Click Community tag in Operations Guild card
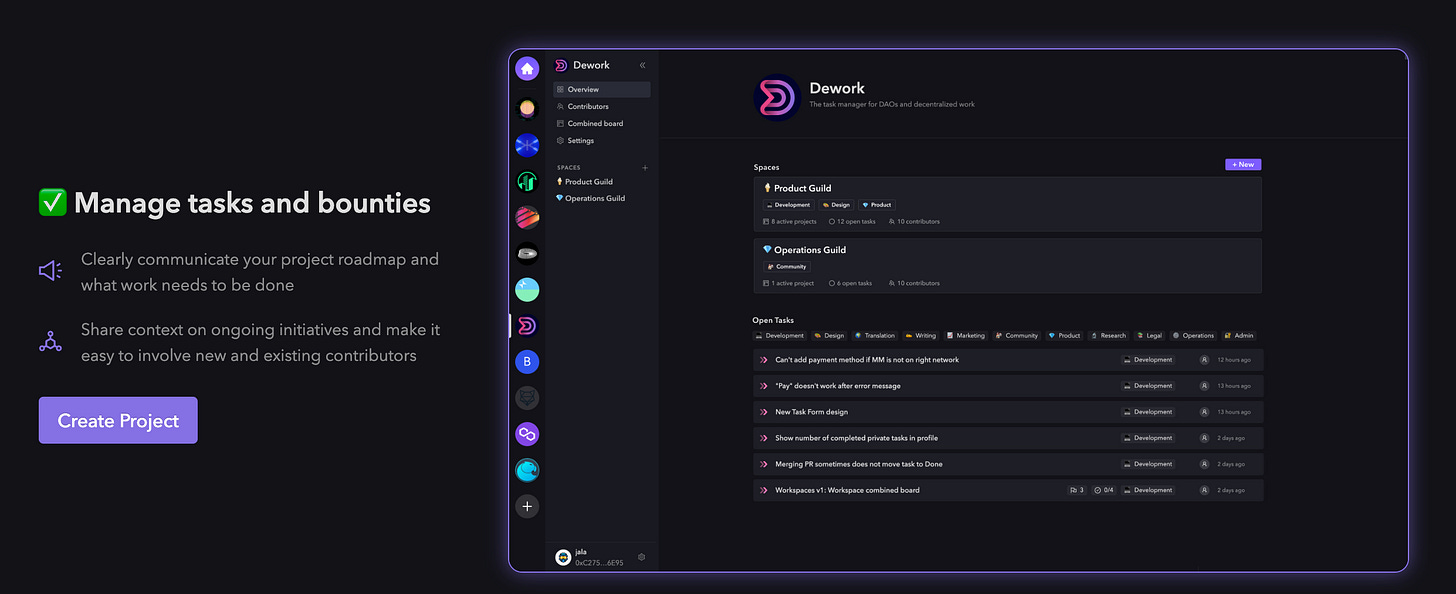This screenshot has width=1456, height=594. coord(787,267)
